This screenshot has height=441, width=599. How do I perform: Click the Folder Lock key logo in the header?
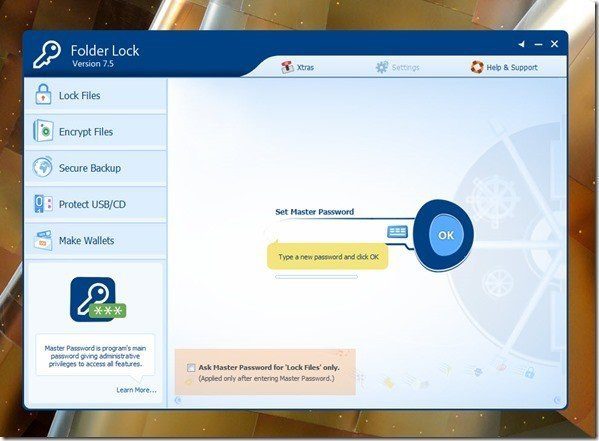47,55
